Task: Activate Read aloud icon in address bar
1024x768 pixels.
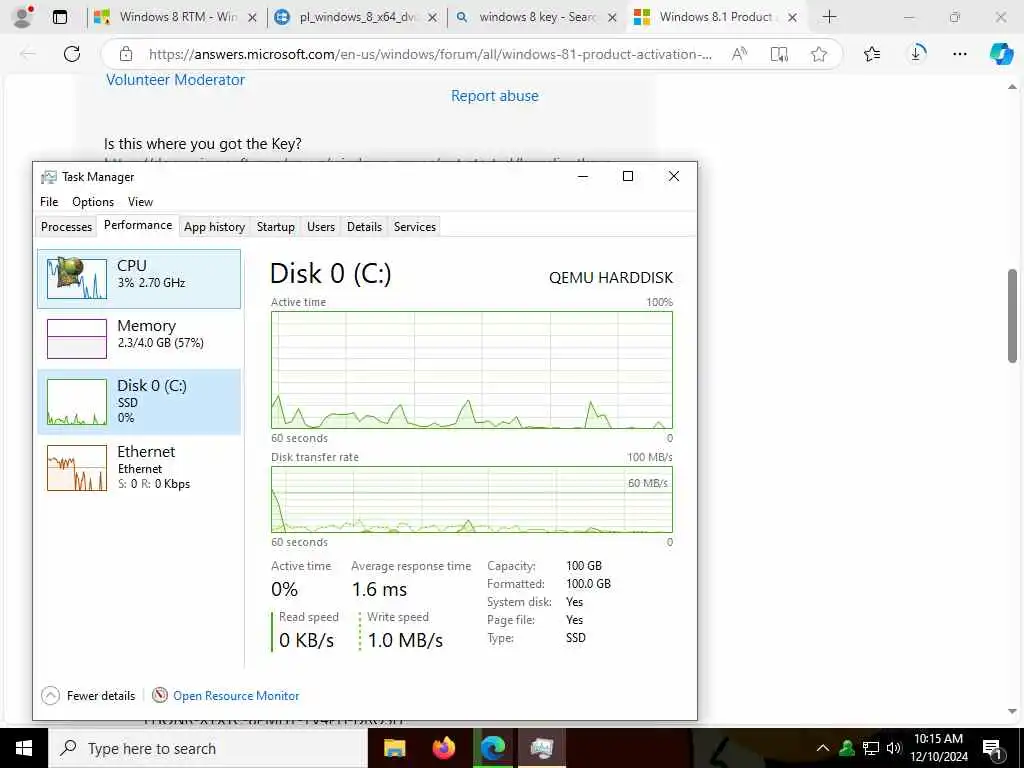Action: coord(739,54)
